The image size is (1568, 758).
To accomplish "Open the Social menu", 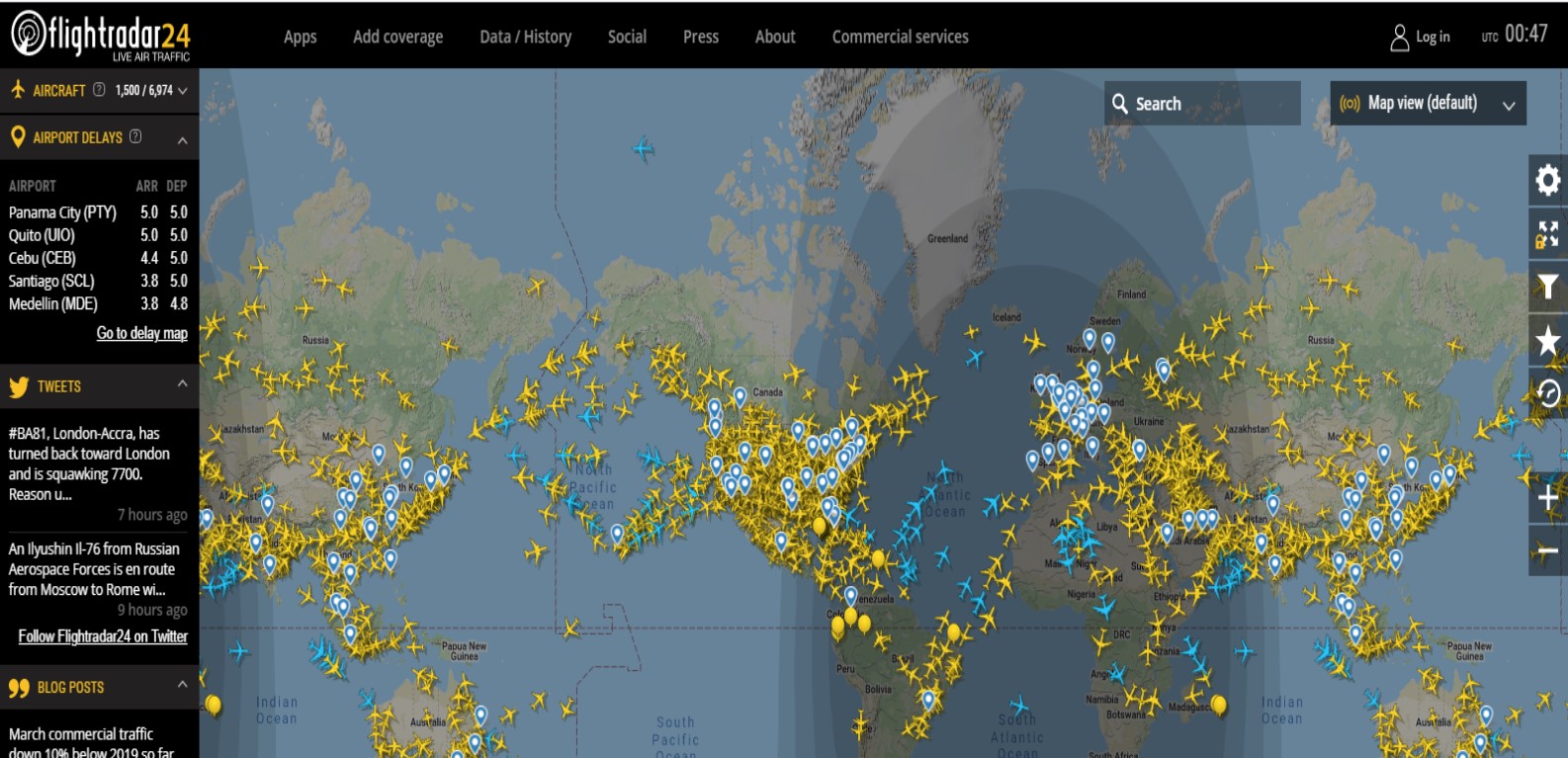I will point(627,37).
